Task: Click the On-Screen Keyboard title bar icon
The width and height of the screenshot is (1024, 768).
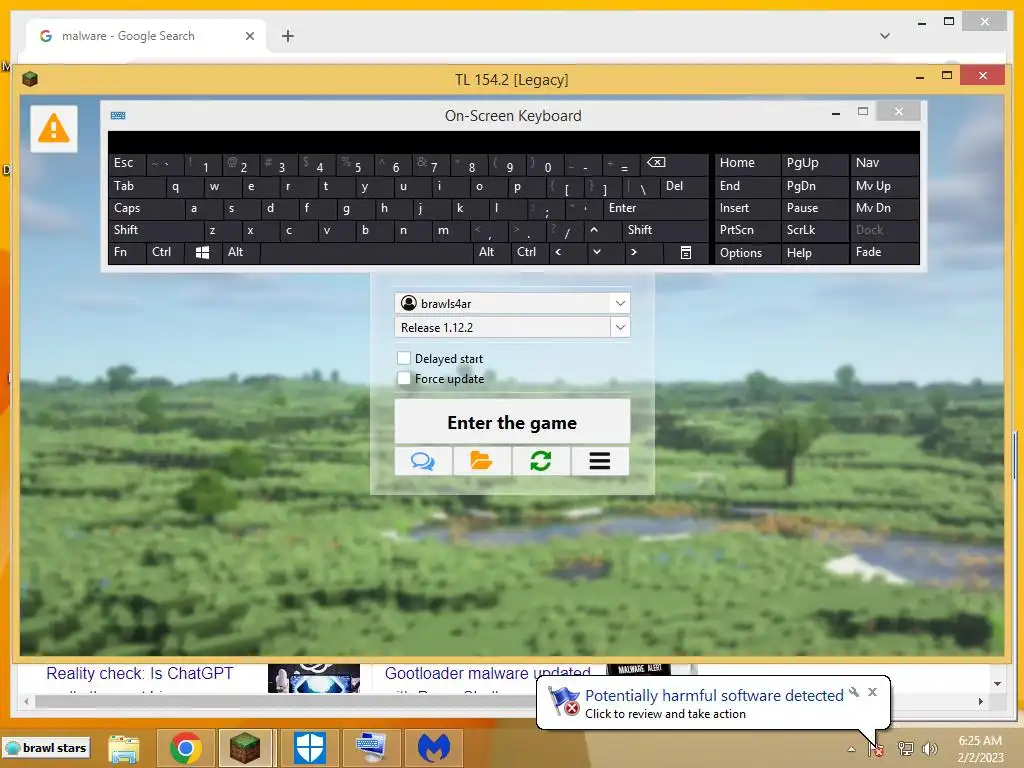Action: coord(118,116)
